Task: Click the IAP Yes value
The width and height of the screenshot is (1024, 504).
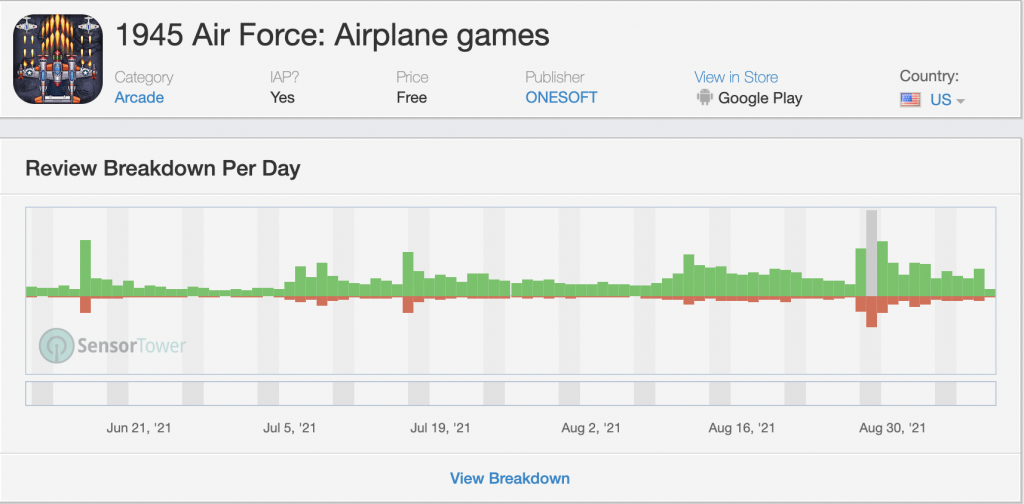Action: [x=282, y=98]
